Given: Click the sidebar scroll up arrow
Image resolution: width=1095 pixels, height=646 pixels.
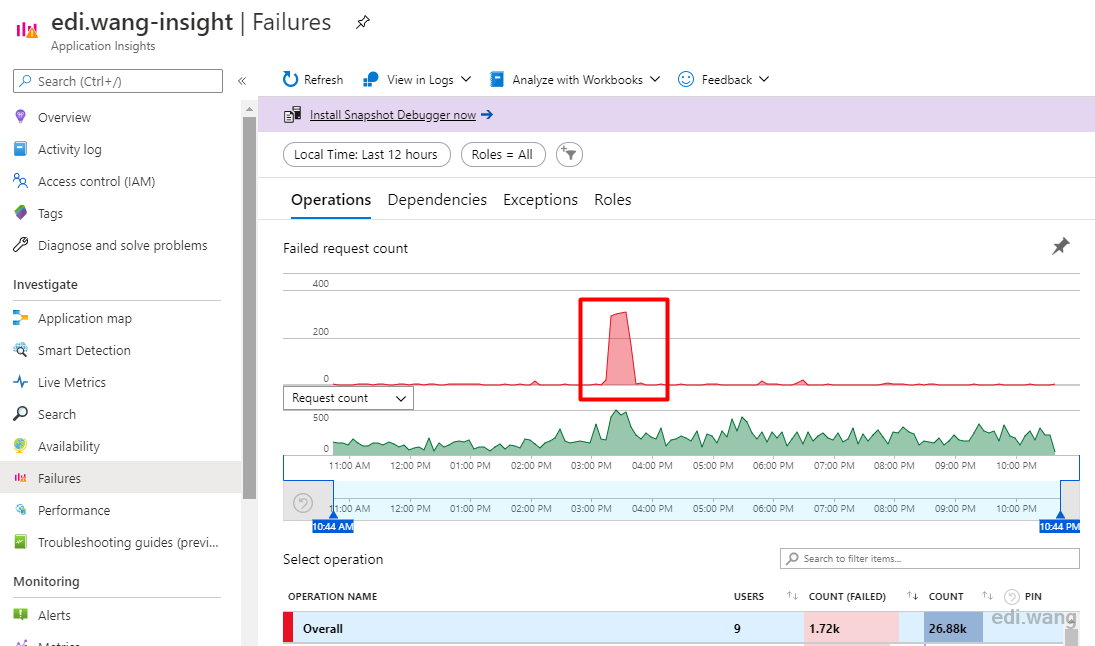Looking at the screenshot, I should pyautogui.click(x=249, y=109).
